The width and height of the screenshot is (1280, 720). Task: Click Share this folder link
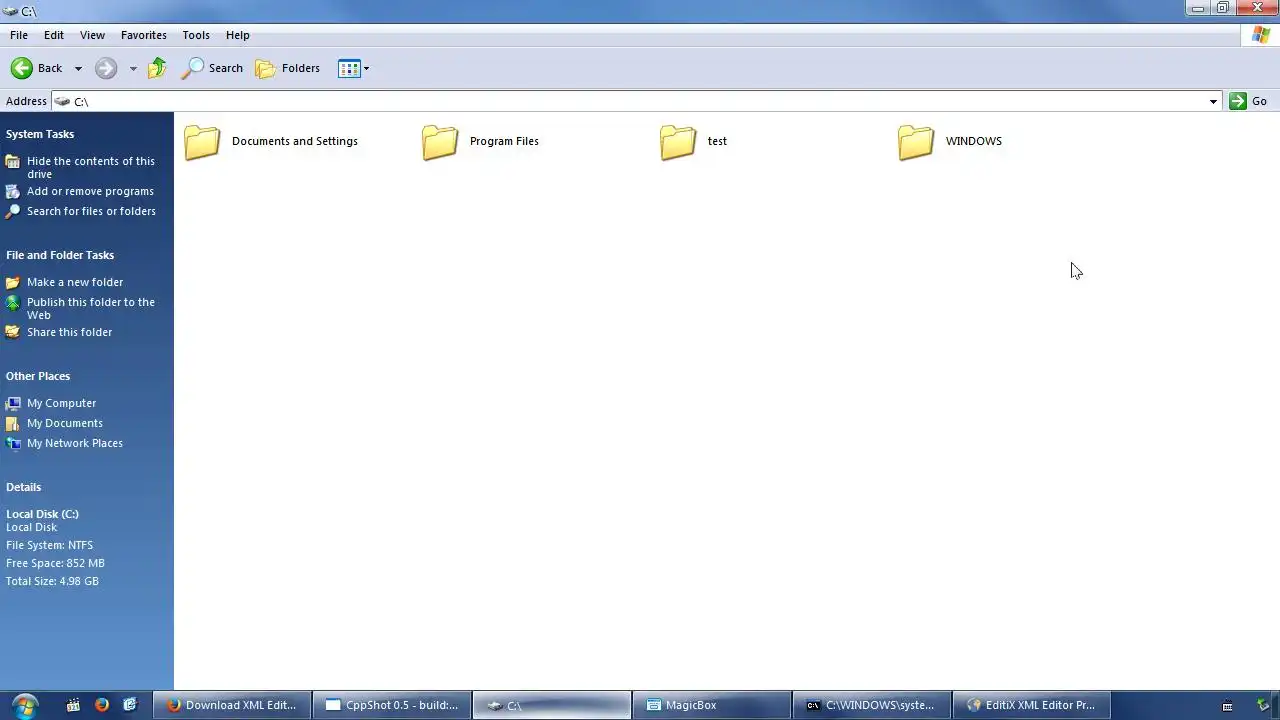(69, 332)
